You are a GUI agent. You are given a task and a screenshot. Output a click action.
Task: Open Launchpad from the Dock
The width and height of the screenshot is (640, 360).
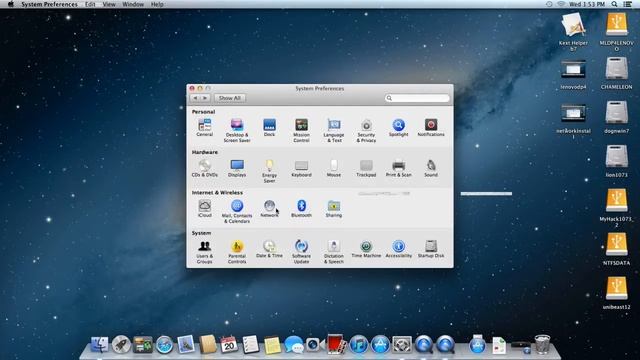tap(121, 345)
